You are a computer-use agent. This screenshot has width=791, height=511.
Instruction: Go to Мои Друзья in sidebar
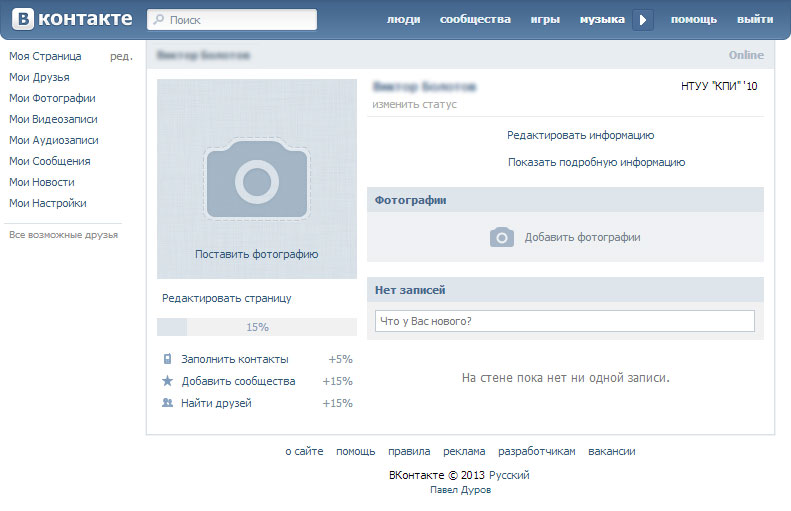(x=39, y=77)
